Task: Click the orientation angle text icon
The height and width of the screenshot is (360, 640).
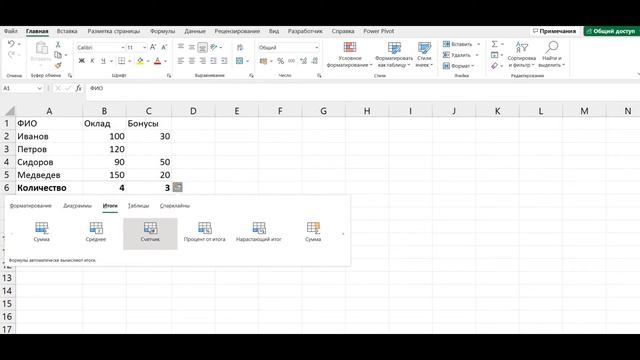Action: tap(214, 47)
